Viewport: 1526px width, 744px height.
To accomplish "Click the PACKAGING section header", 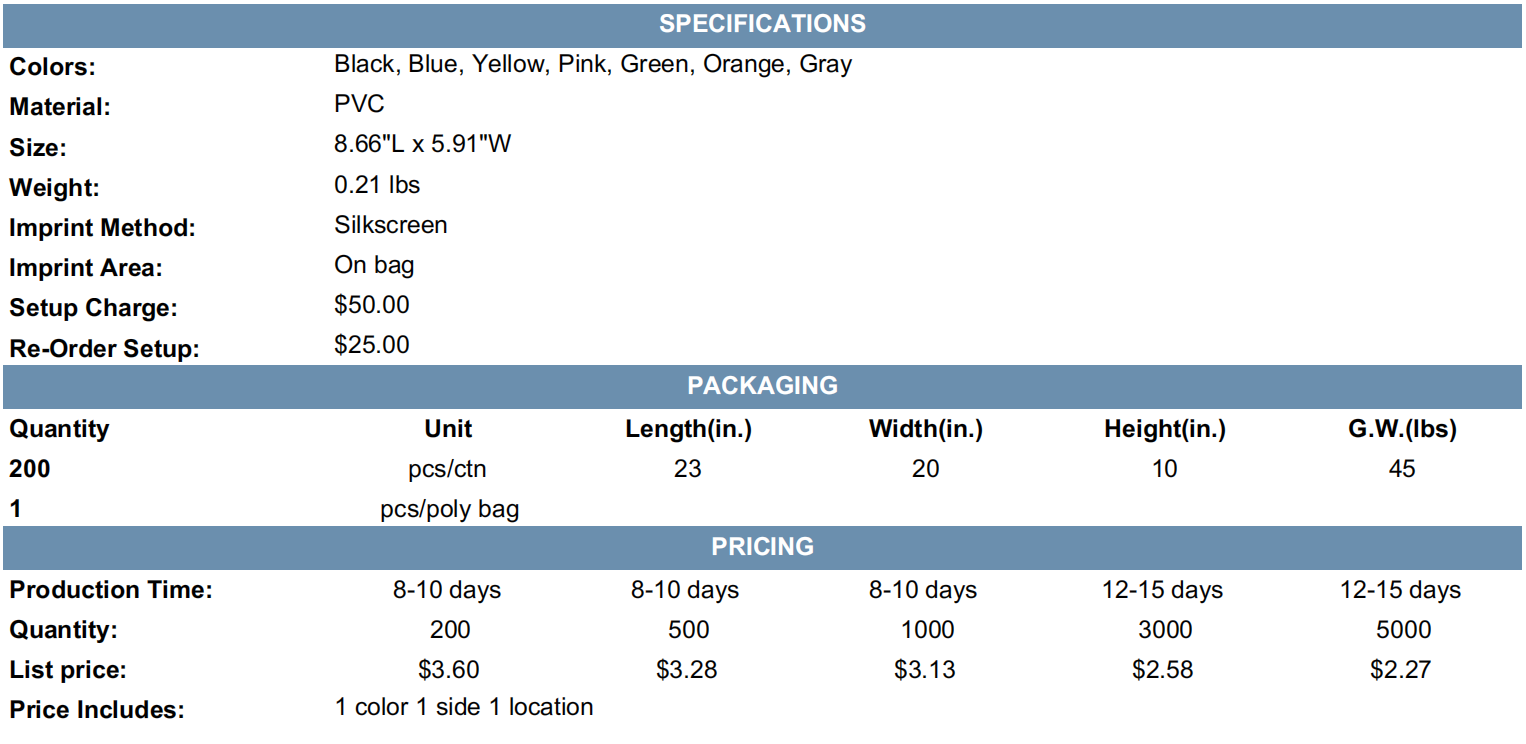I will point(763,386).
